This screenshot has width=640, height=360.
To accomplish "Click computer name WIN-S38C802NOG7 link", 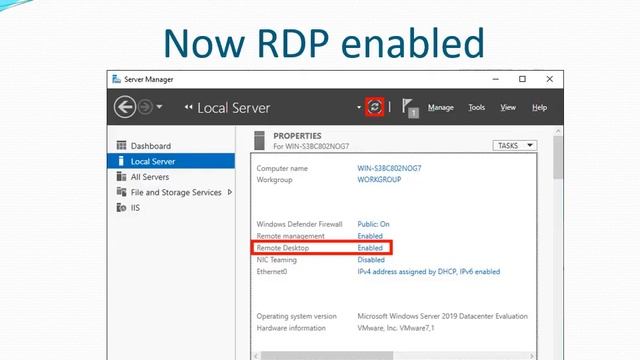I will point(389,168).
